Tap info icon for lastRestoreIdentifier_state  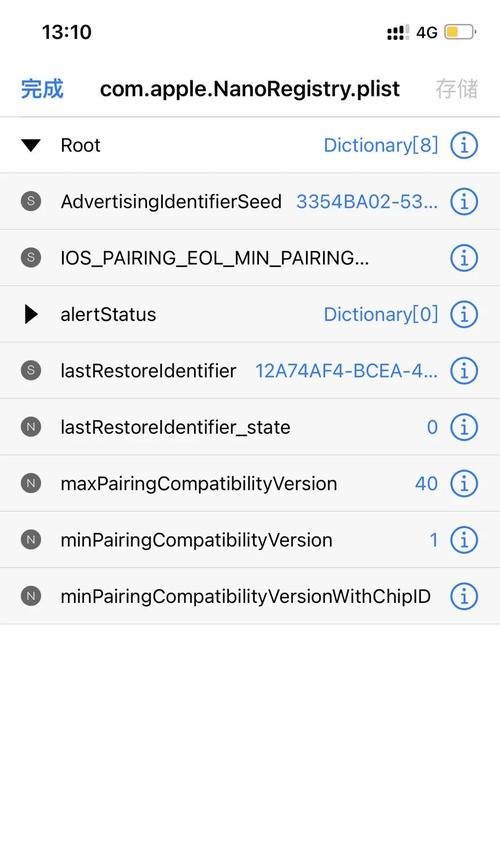click(x=464, y=427)
